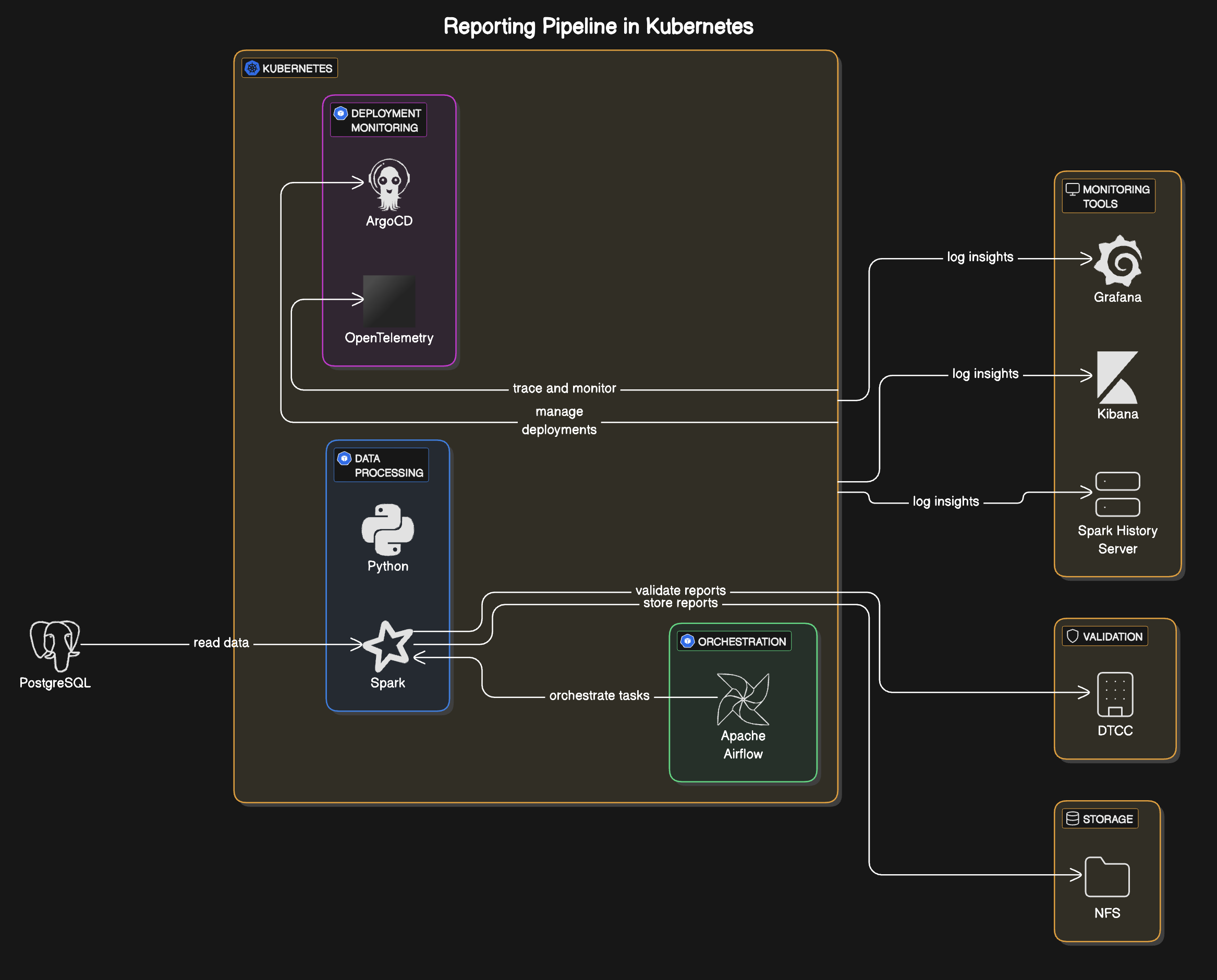Click the Data Processing hexagon icon

pyautogui.click(x=344, y=458)
